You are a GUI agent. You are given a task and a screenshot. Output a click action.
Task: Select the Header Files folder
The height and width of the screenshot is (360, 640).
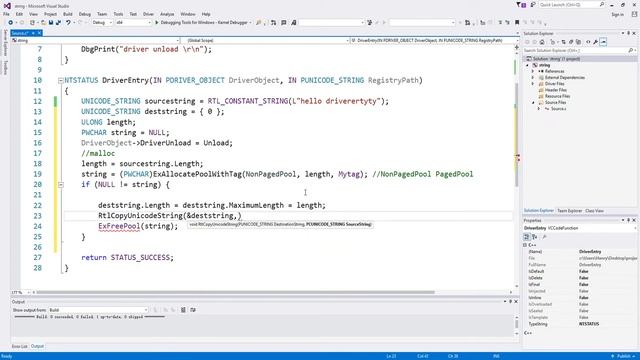[556, 90]
